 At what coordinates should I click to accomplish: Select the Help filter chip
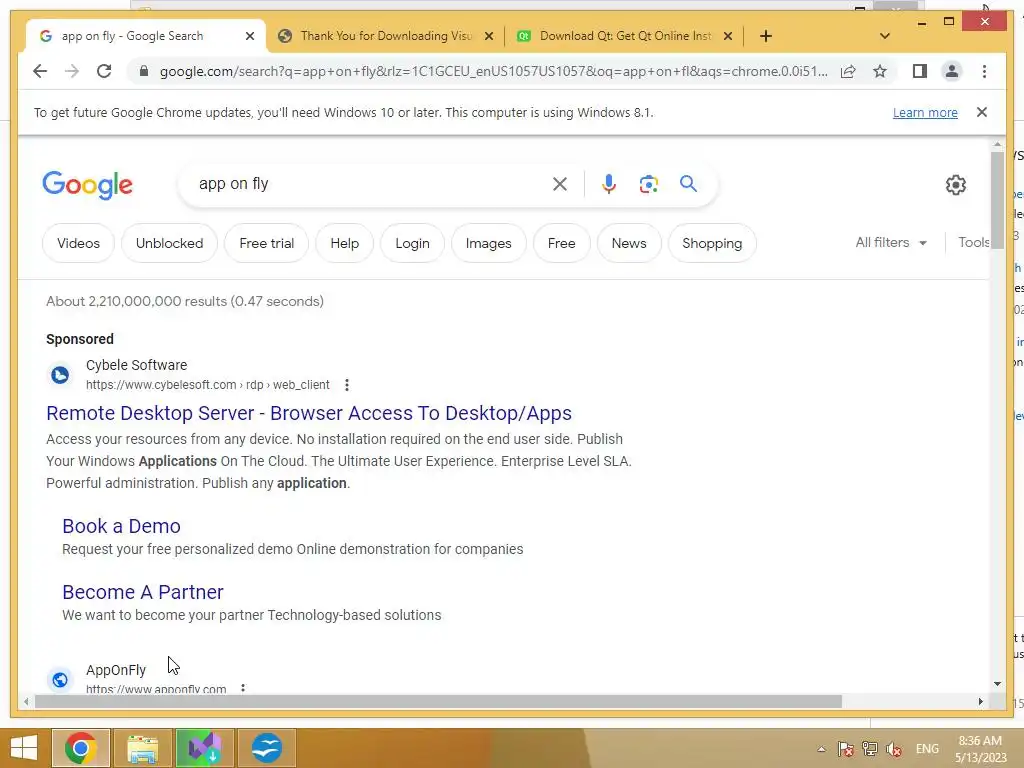pyautogui.click(x=344, y=243)
